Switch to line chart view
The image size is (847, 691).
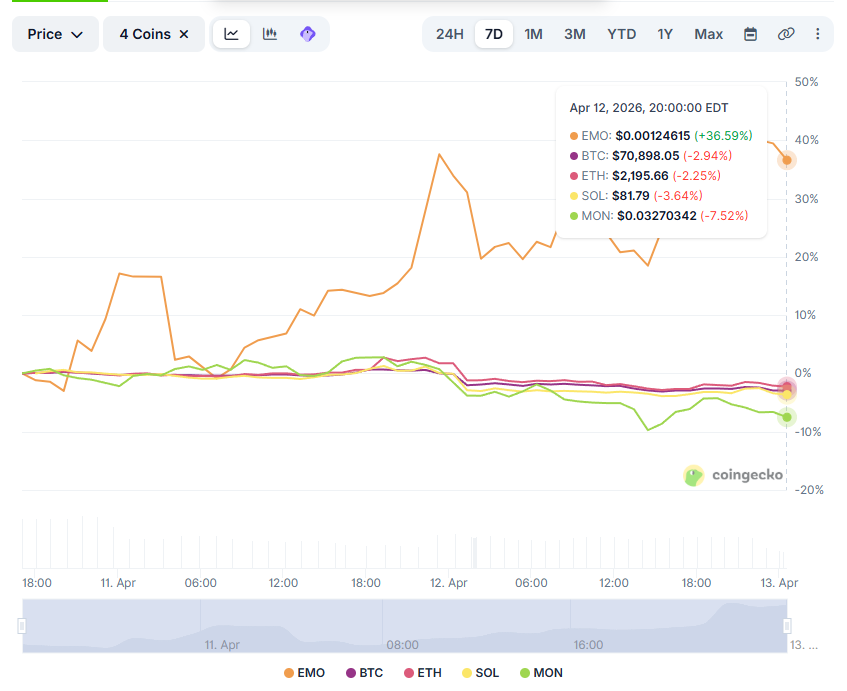231,34
